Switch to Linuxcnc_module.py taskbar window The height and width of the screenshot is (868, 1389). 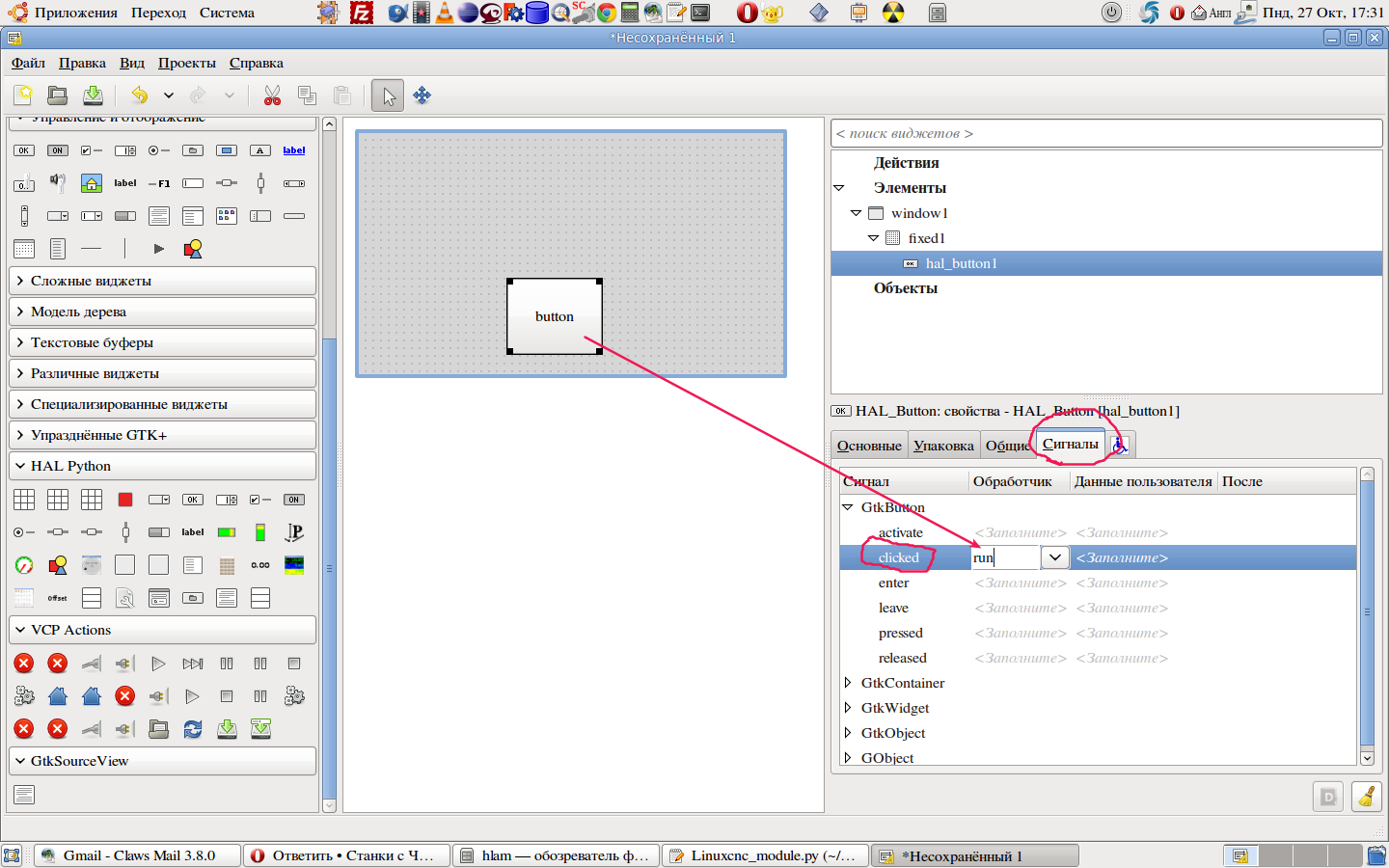(766, 855)
